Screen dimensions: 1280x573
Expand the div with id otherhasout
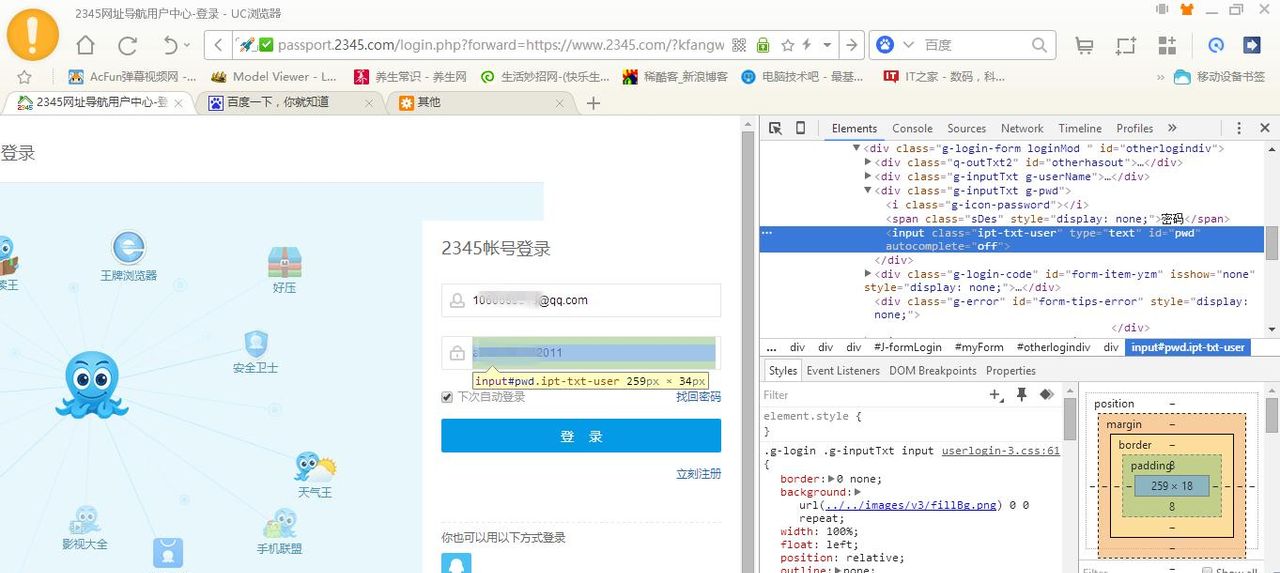868,162
